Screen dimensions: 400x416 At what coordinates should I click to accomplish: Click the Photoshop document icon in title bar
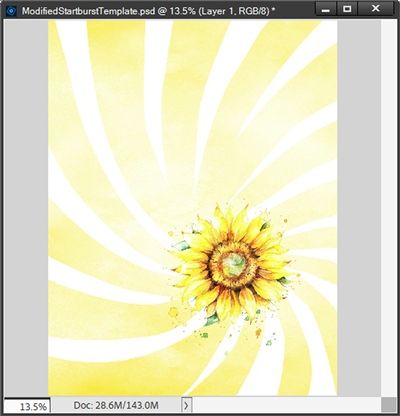click(11, 11)
